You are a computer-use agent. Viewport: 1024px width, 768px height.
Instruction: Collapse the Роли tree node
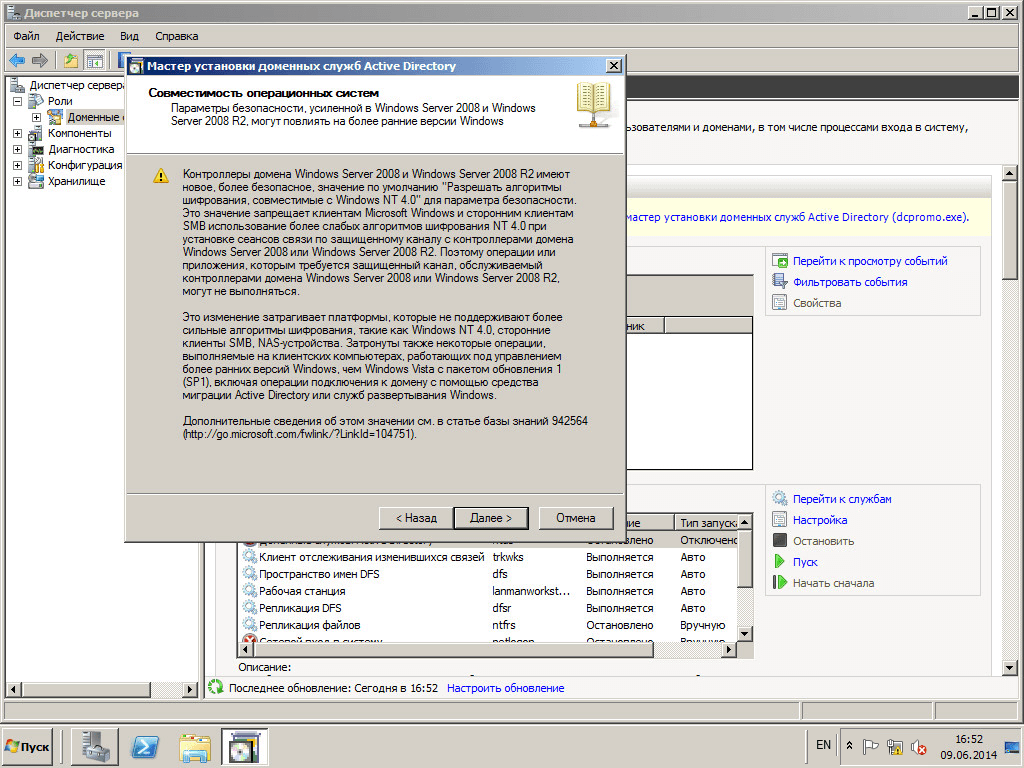click(18, 101)
